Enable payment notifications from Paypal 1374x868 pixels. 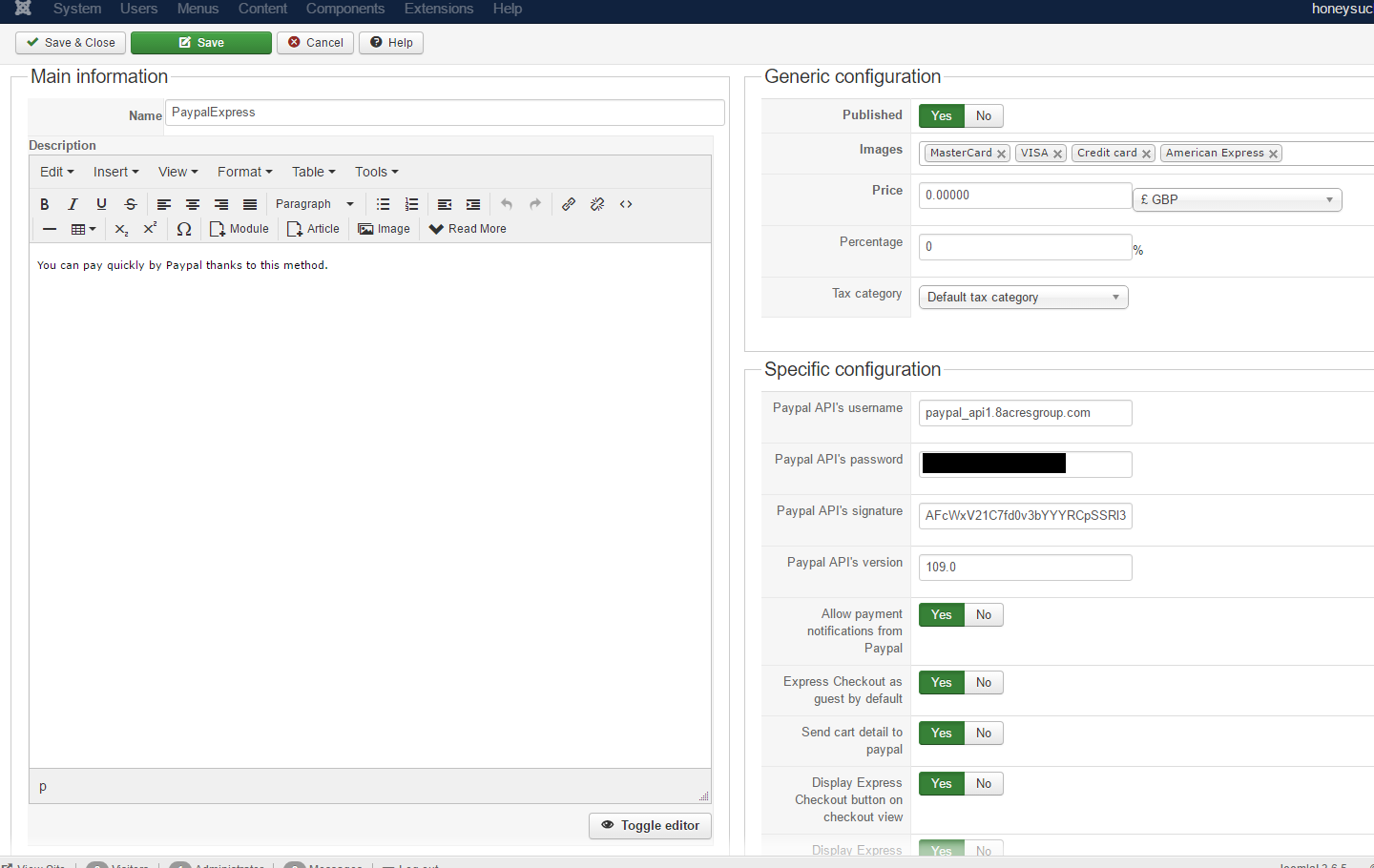pos(942,615)
